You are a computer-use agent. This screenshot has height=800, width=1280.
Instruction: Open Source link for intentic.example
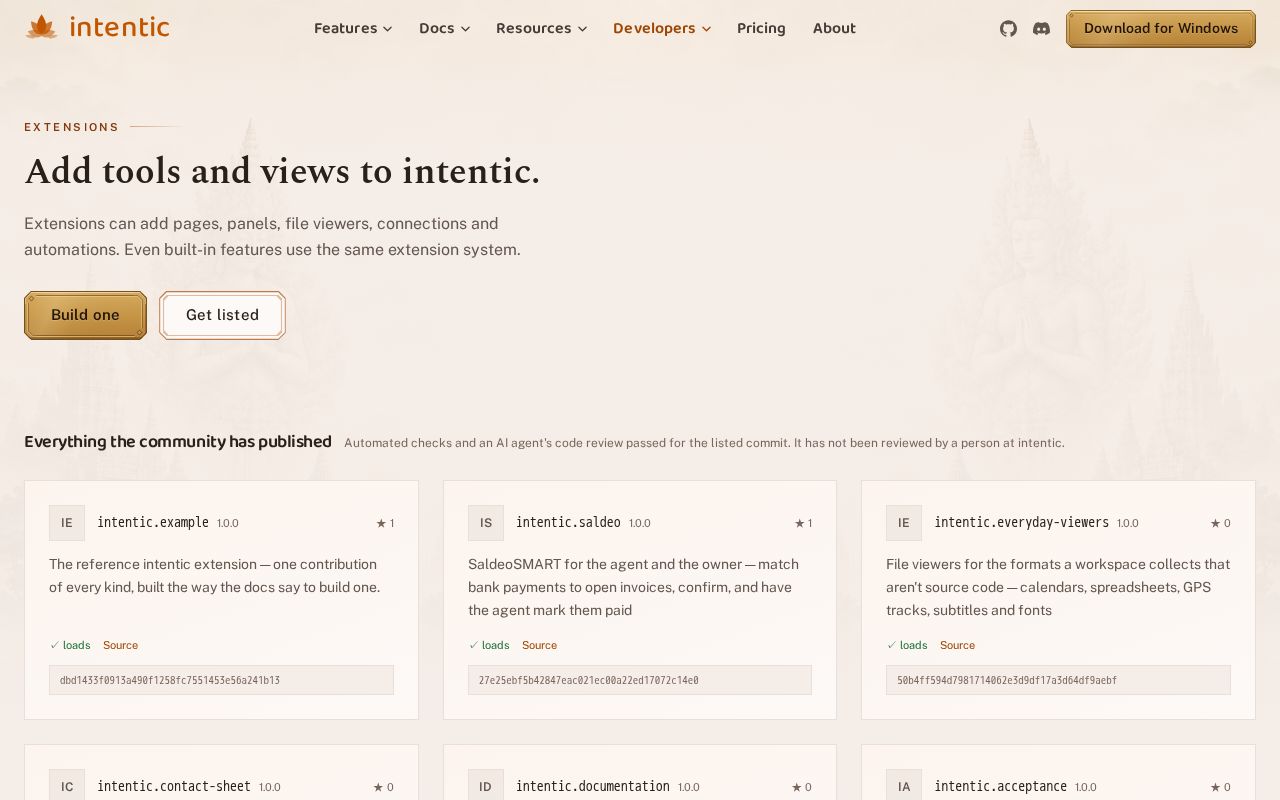point(120,645)
